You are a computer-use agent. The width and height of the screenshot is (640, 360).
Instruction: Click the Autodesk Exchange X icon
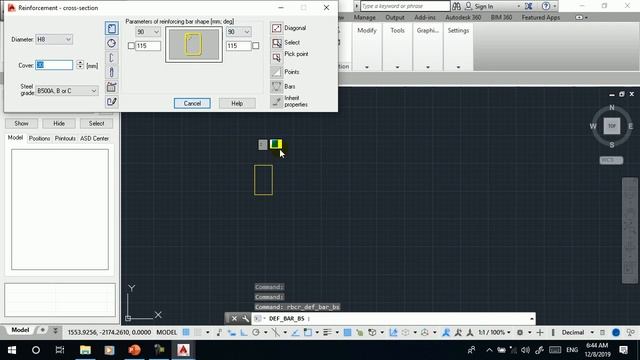pyautogui.click(x=528, y=6)
